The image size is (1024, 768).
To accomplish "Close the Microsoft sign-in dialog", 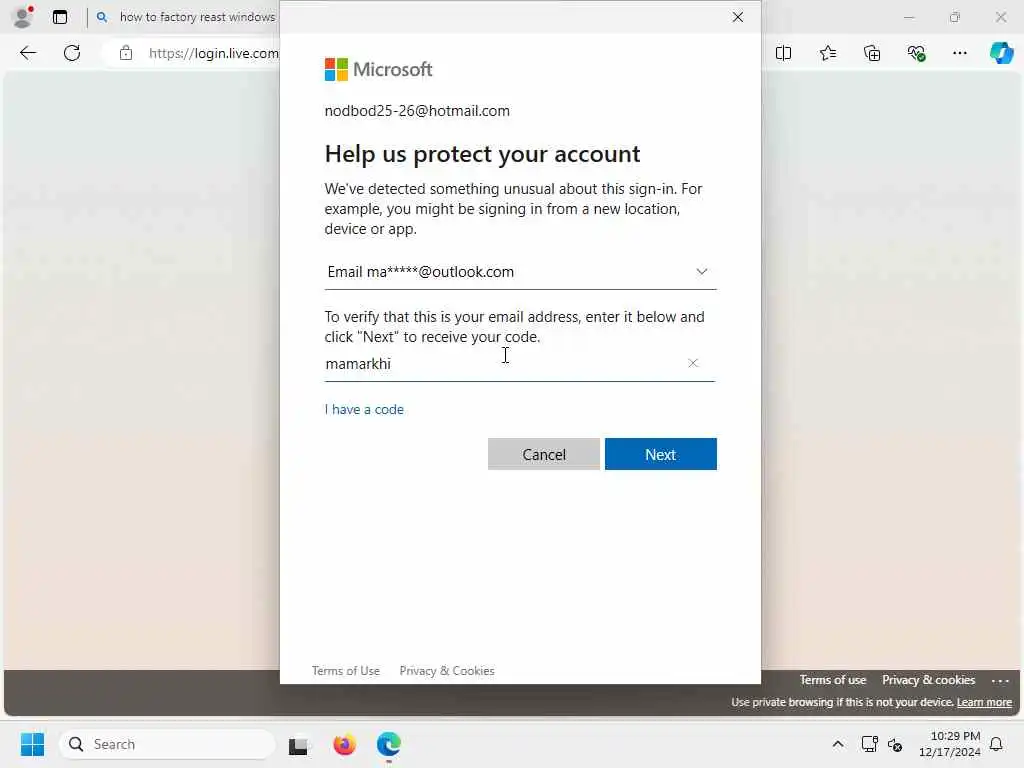I will (738, 17).
